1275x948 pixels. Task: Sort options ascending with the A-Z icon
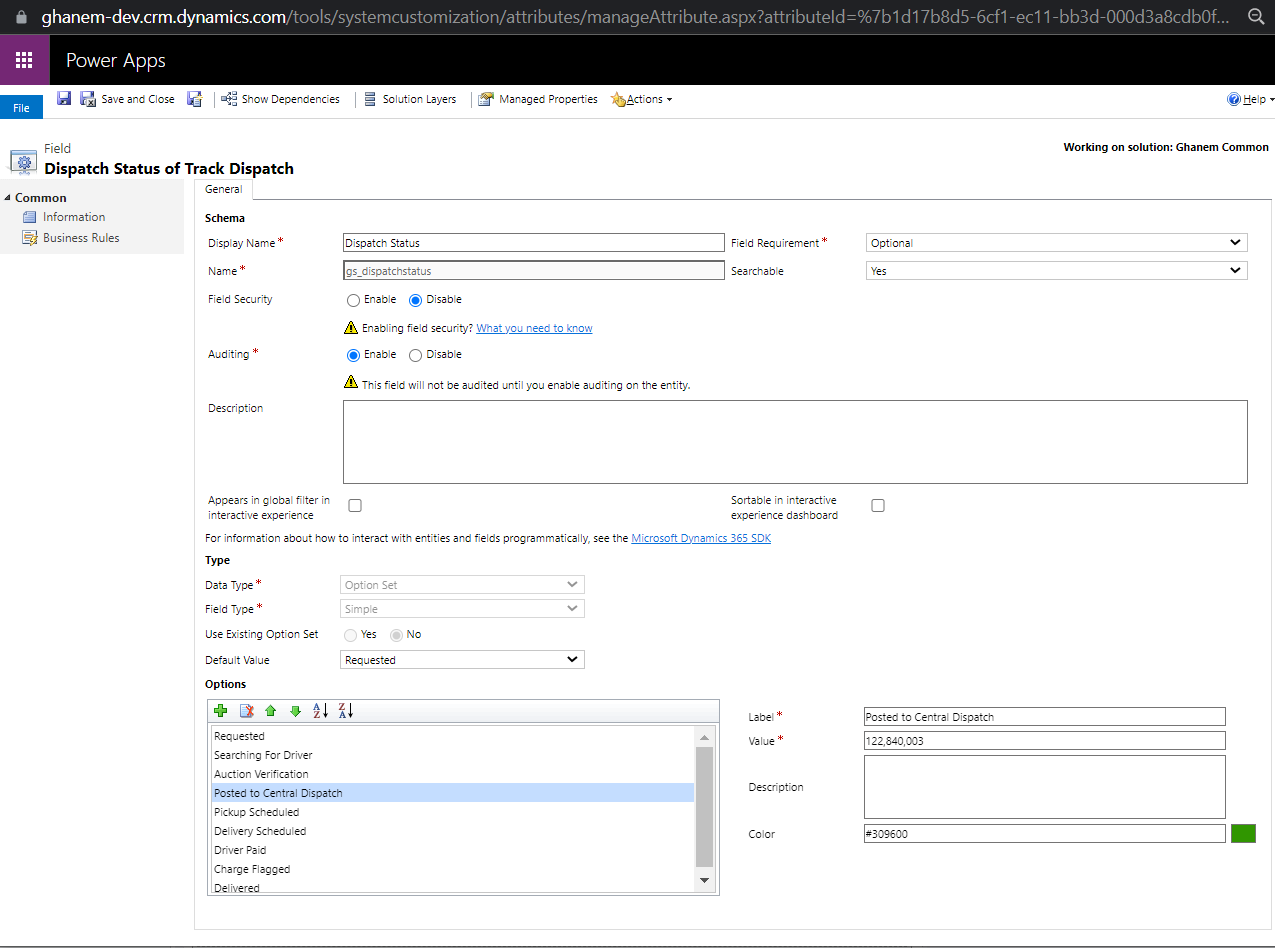319,710
